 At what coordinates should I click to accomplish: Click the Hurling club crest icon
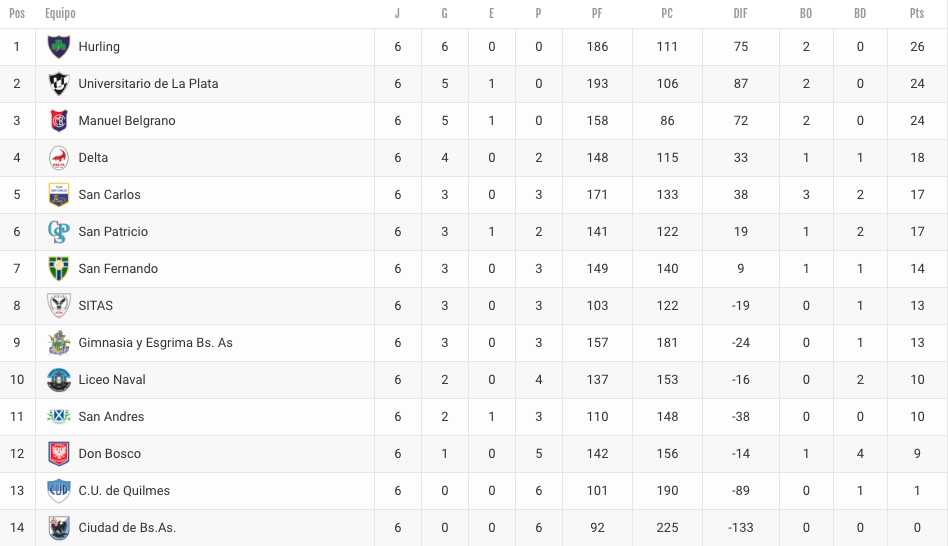click(x=59, y=47)
